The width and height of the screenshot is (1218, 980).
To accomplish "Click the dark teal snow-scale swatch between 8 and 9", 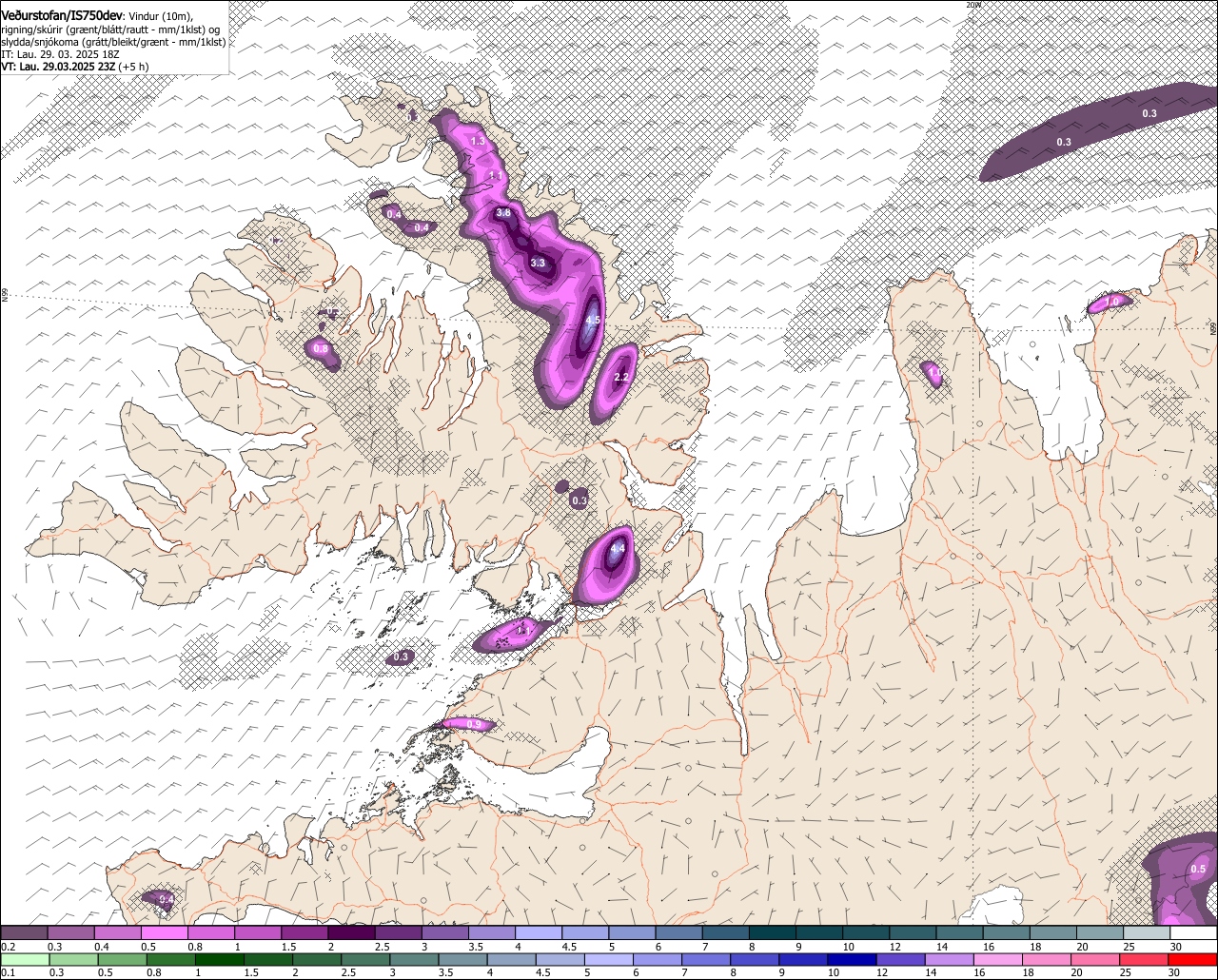I will (x=772, y=932).
